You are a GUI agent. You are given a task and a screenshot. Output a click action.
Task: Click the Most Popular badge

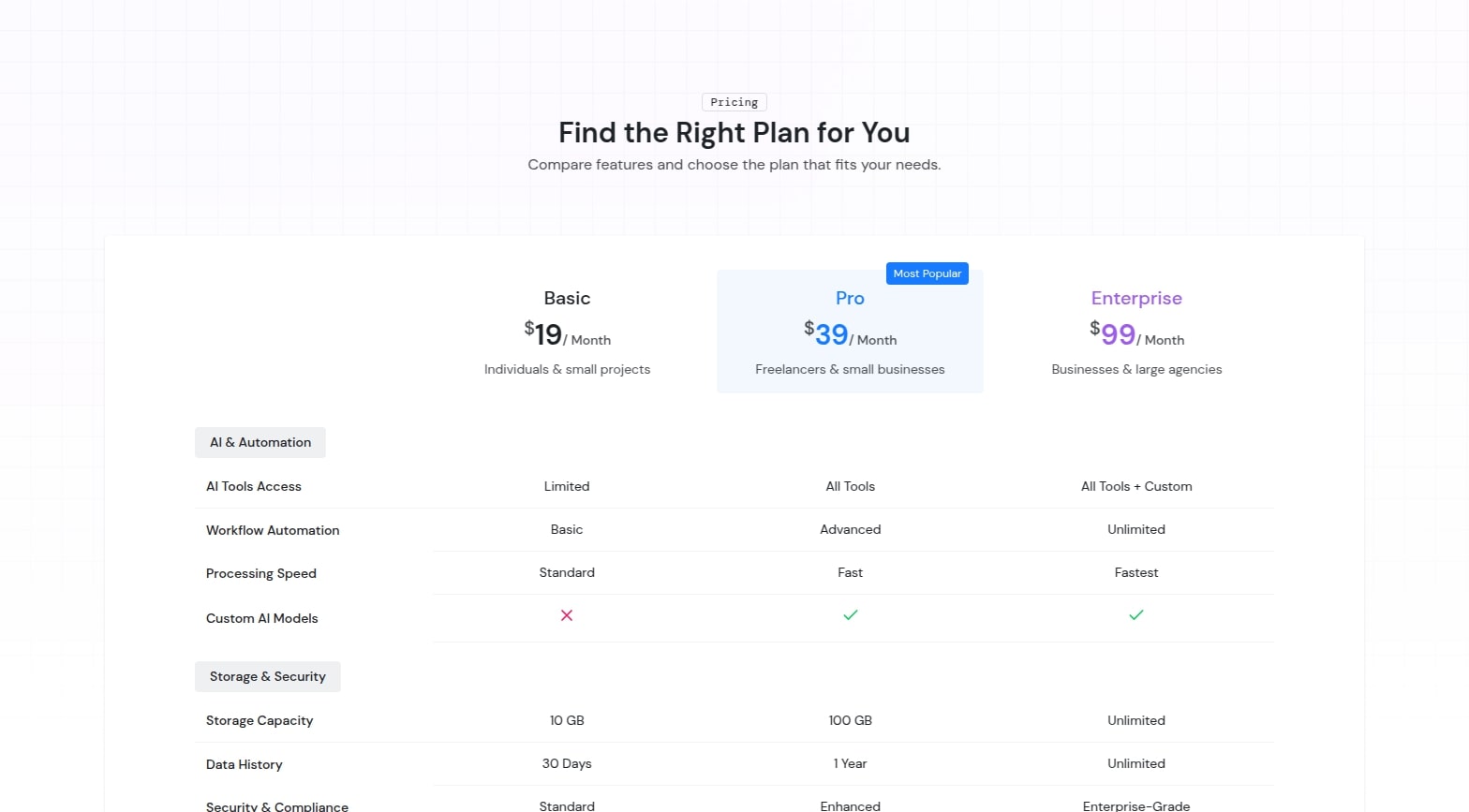tap(927, 273)
